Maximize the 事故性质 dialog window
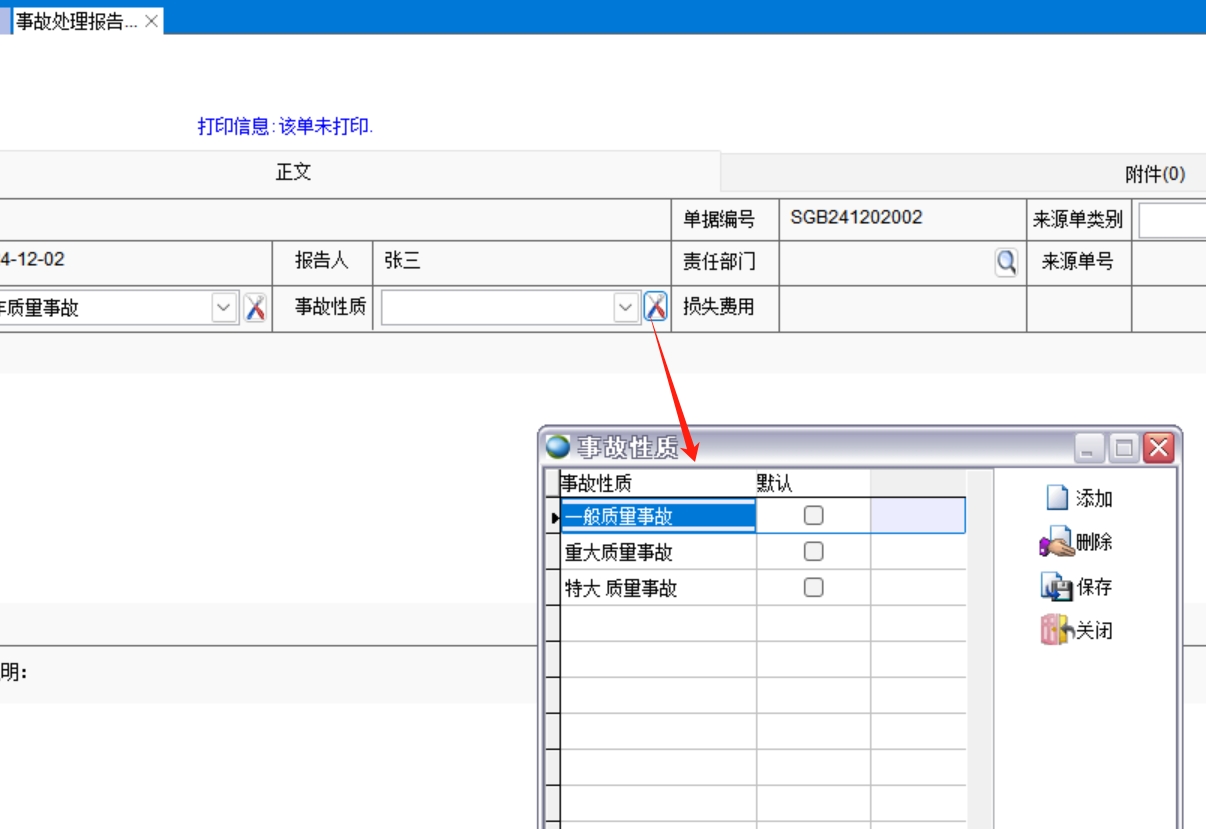The height and width of the screenshot is (829, 1206). tap(1125, 448)
